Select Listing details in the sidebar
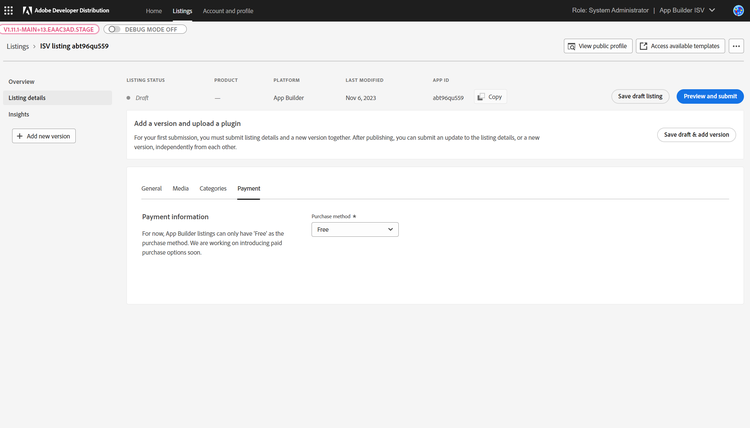The width and height of the screenshot is (750, 428). [x=57, y=98]
